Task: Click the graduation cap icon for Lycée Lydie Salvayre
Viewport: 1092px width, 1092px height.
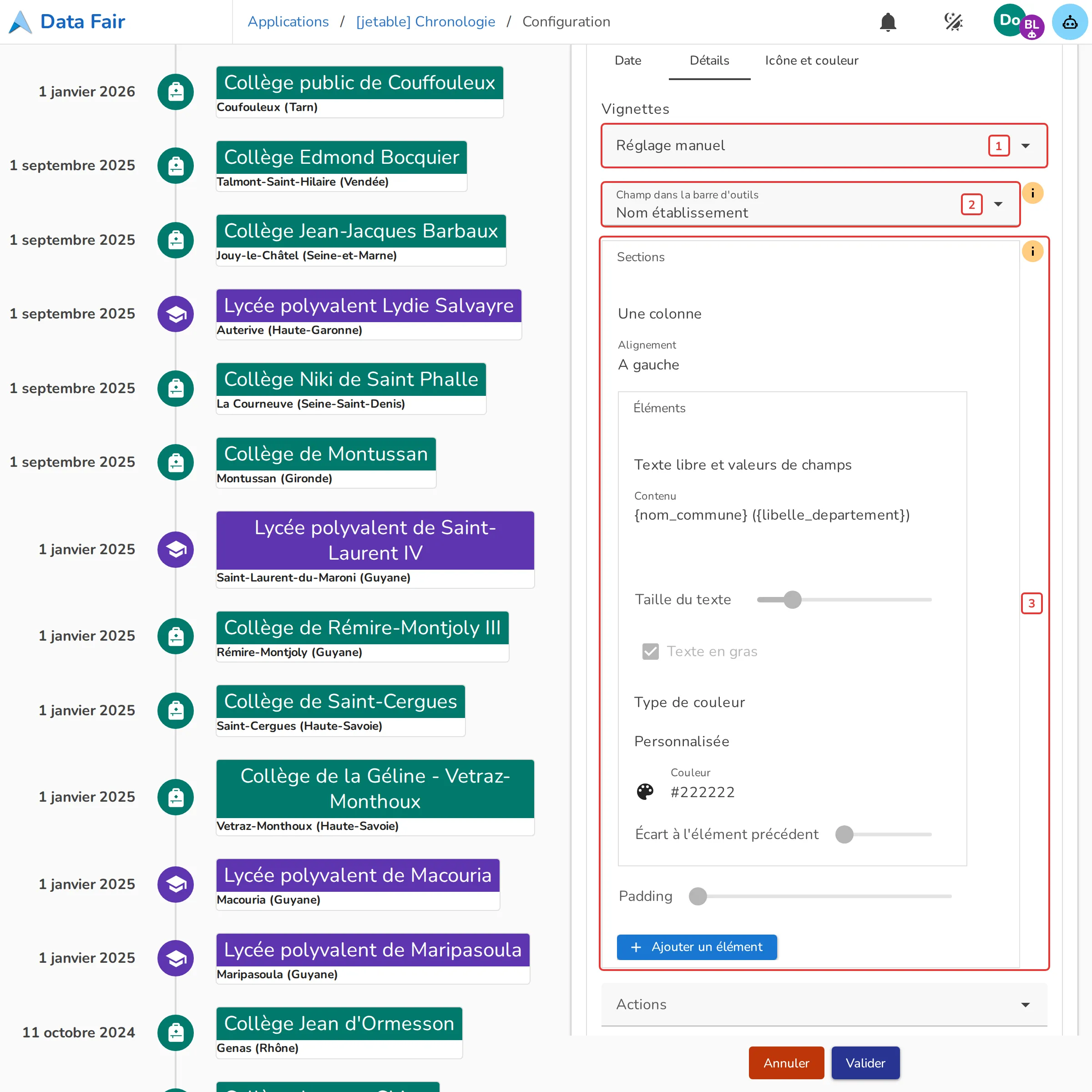Action: [x=176, y=313]
